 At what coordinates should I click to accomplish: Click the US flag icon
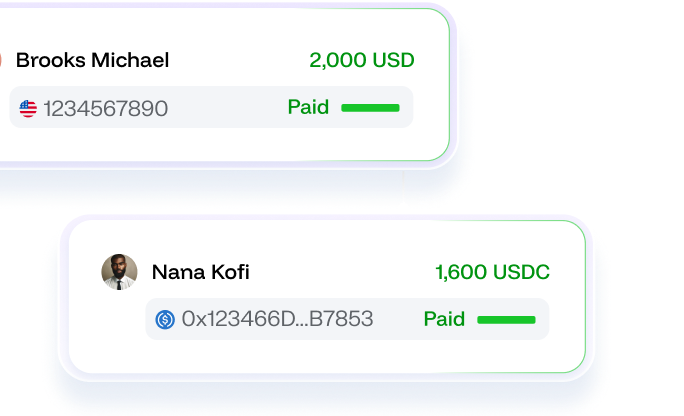(28, 108)
